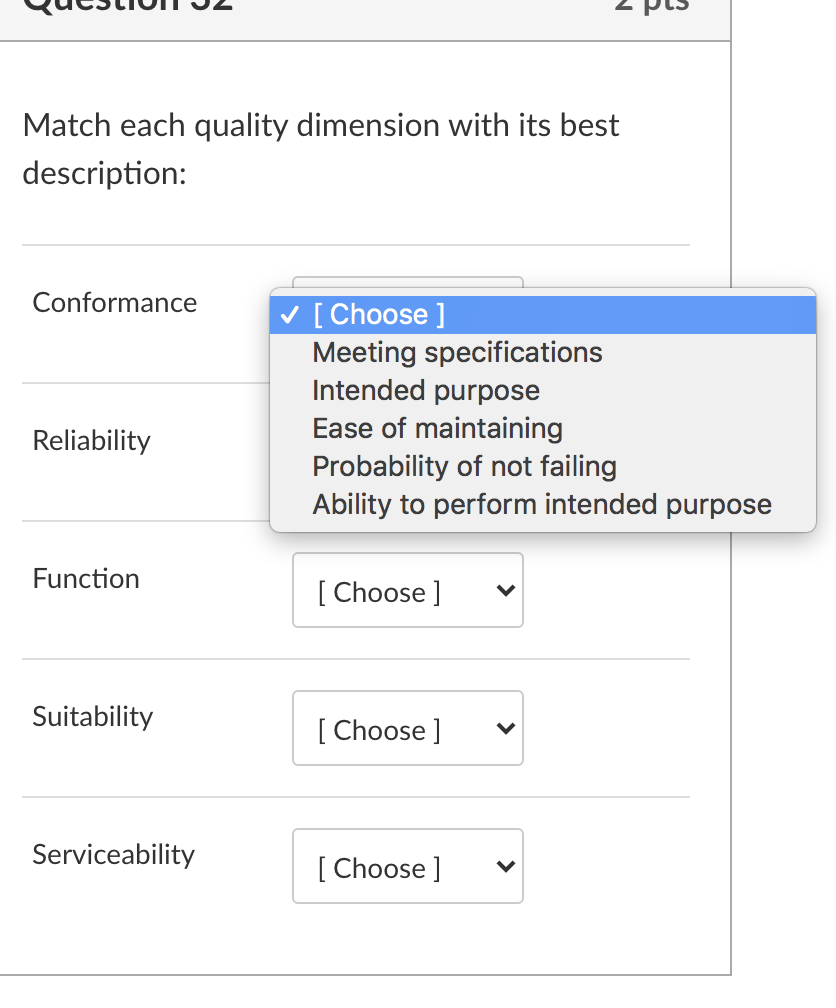Screen dimensions: 836x1008
Task: Open the Function answer dropdown
Action: click(x=408, y=590)
